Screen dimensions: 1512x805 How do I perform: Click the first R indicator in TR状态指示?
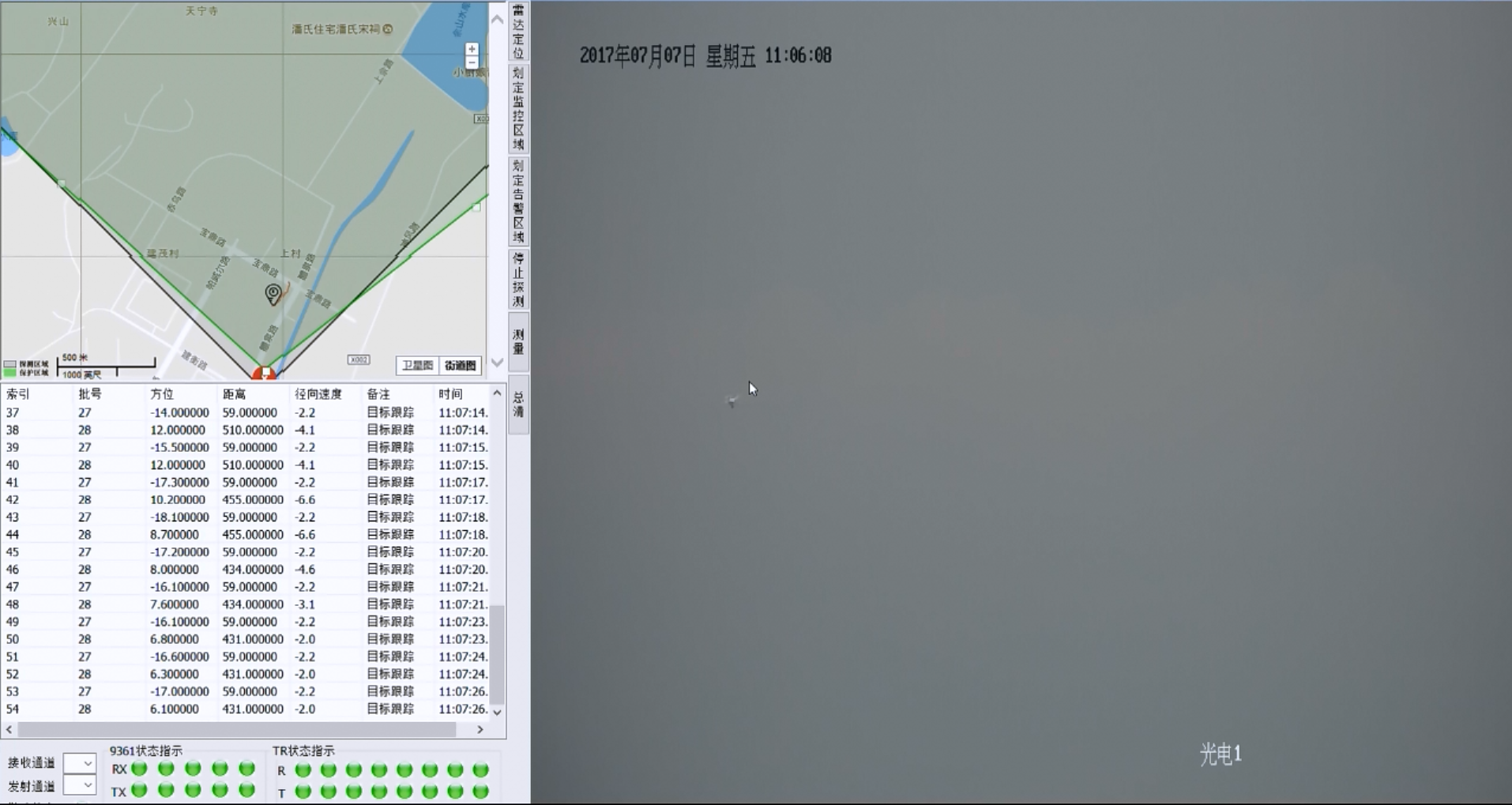coord(303,770)
